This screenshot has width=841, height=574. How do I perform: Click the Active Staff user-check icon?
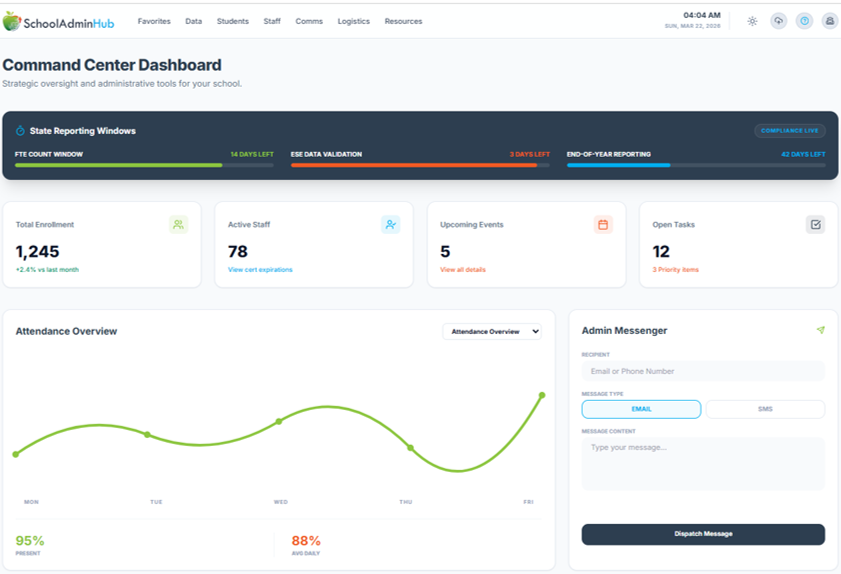click(390, 225)
